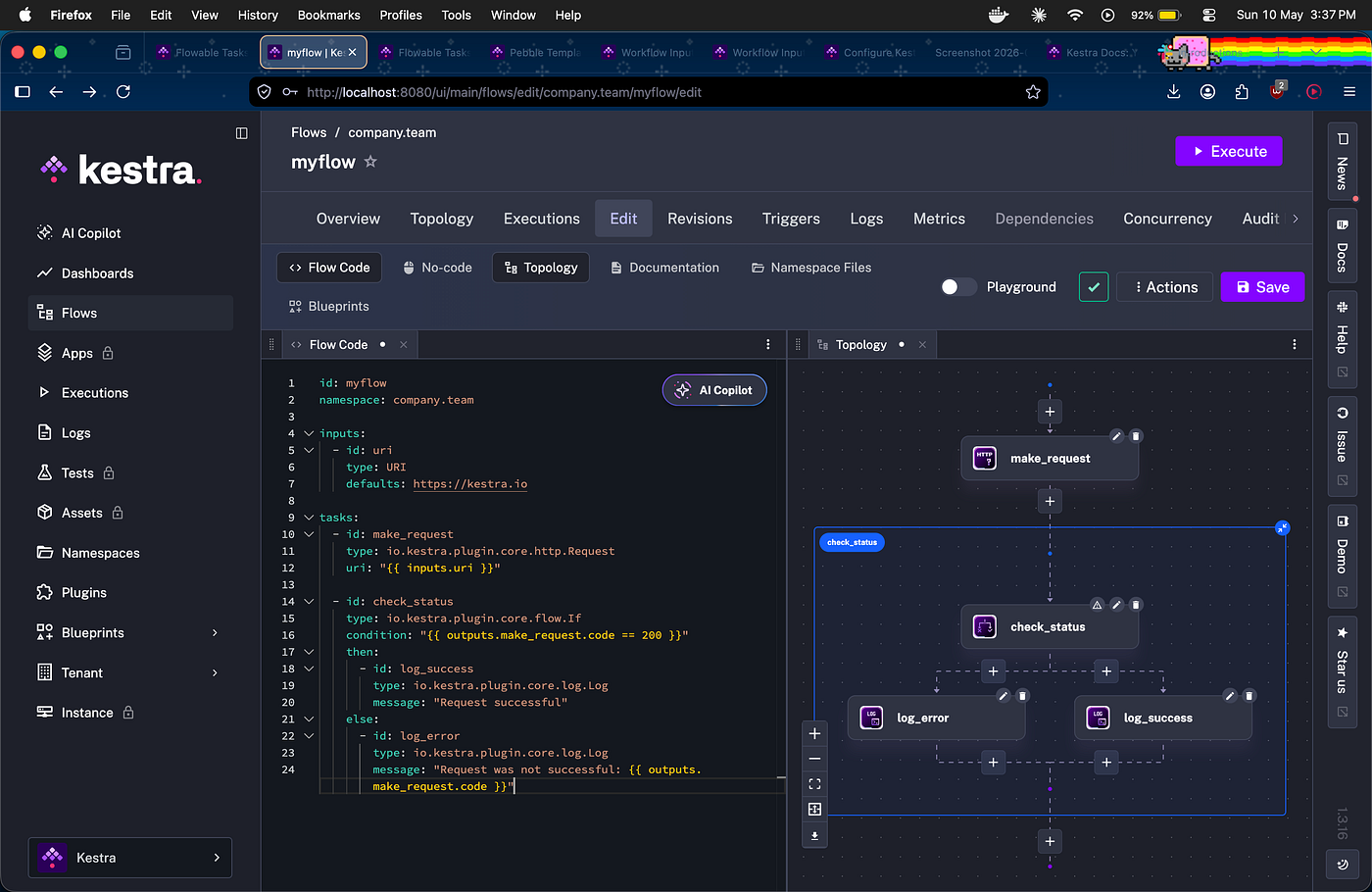Open the Docs panel in the right rail
This screenshot has height=892, width=1372.
click(x=1343, y=245)
